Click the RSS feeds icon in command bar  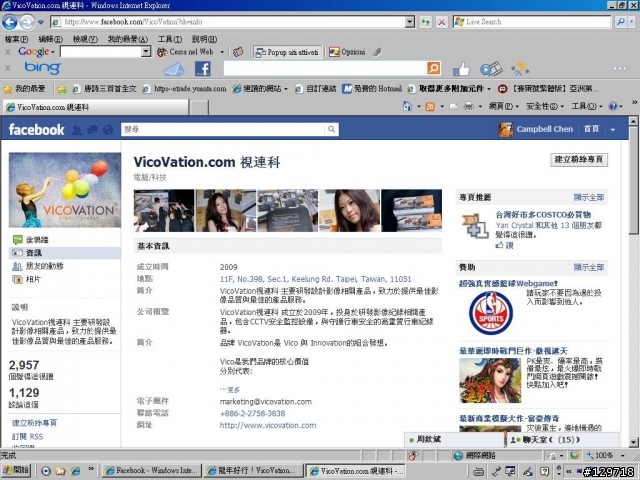coord(430,107)
